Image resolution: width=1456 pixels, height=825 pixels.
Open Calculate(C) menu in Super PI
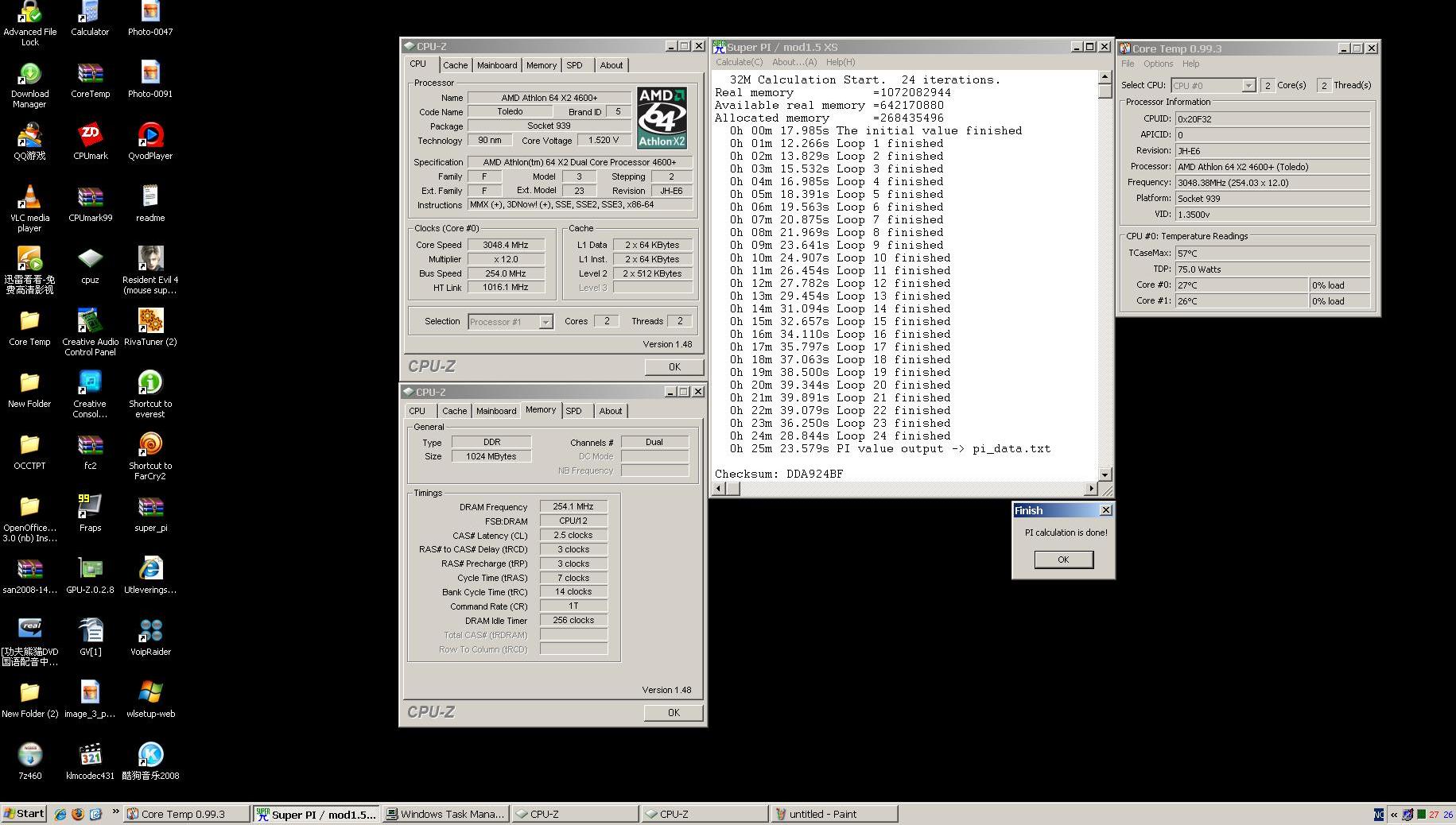point(739,62)
